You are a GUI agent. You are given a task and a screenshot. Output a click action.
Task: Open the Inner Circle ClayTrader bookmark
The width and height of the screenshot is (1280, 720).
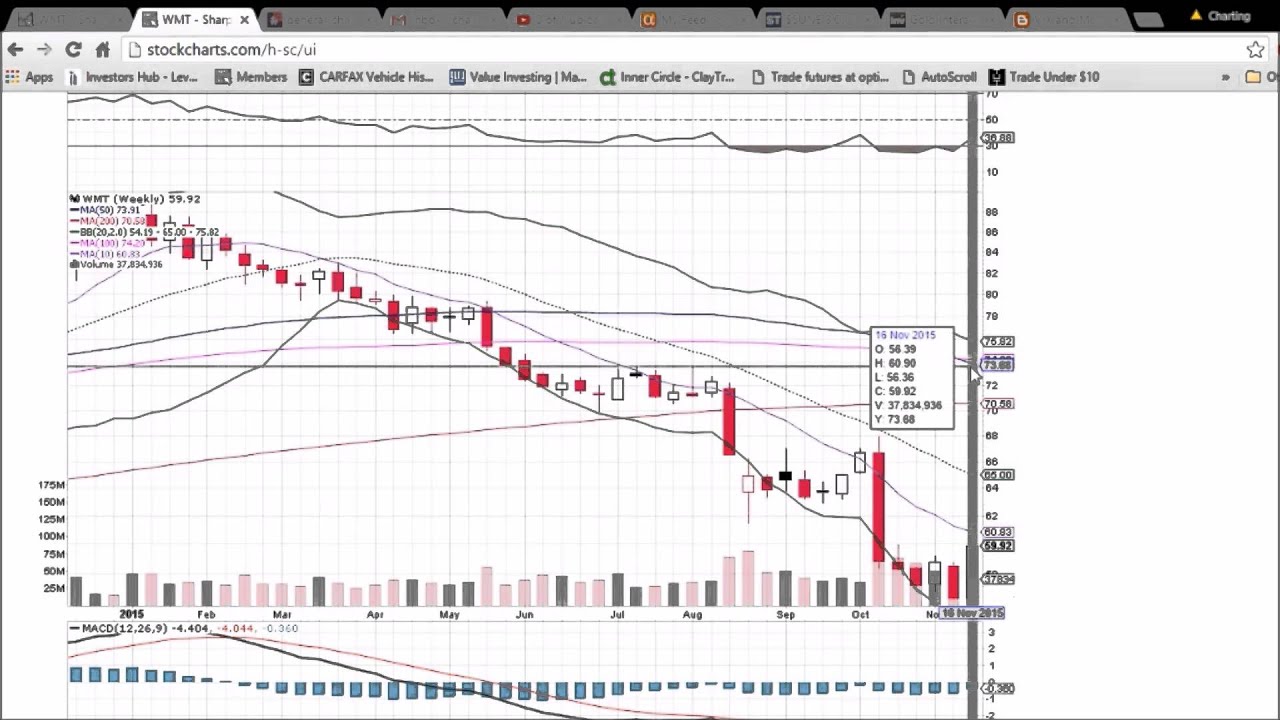click(667, 77)
